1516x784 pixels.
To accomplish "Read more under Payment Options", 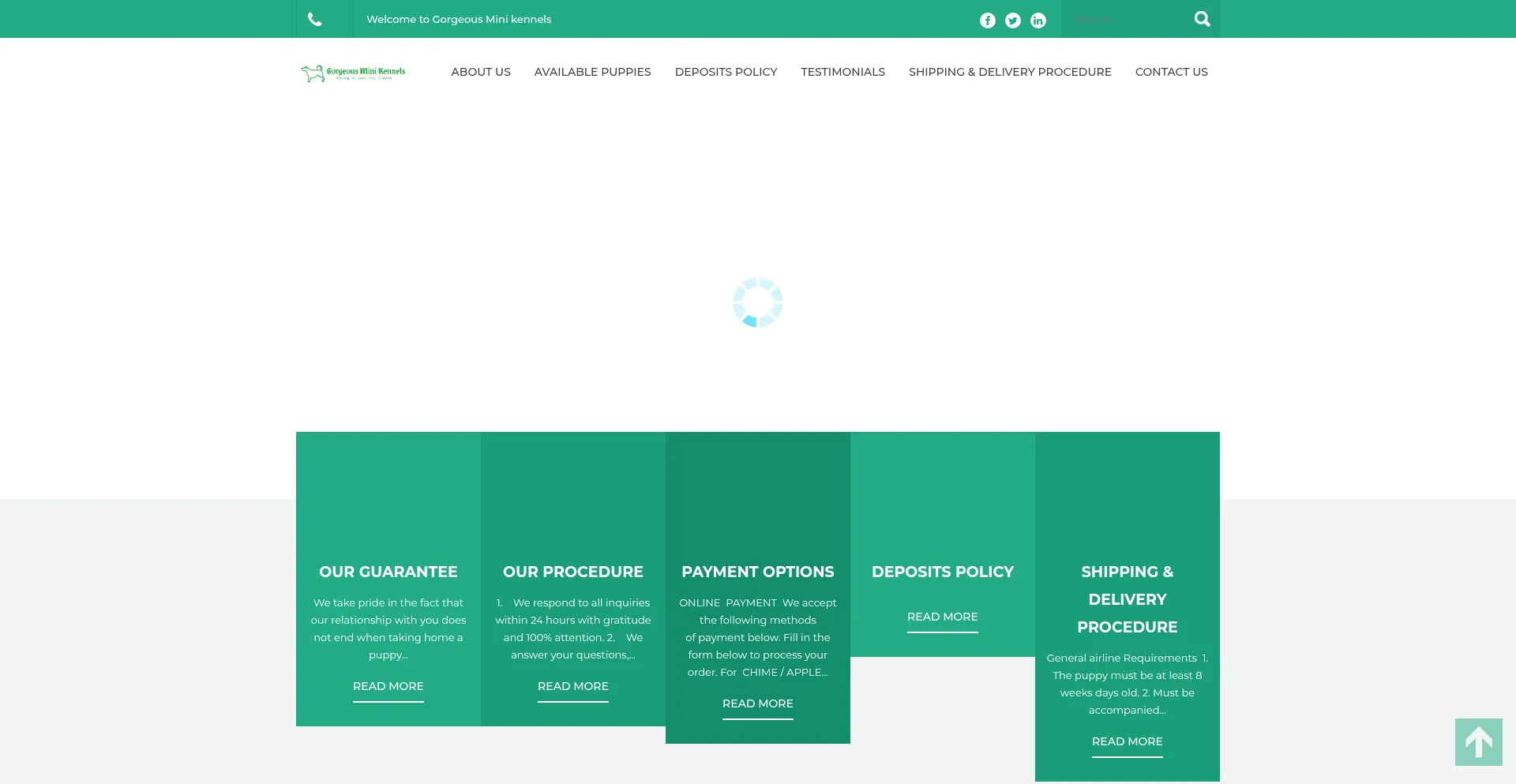I will [757, 703].
